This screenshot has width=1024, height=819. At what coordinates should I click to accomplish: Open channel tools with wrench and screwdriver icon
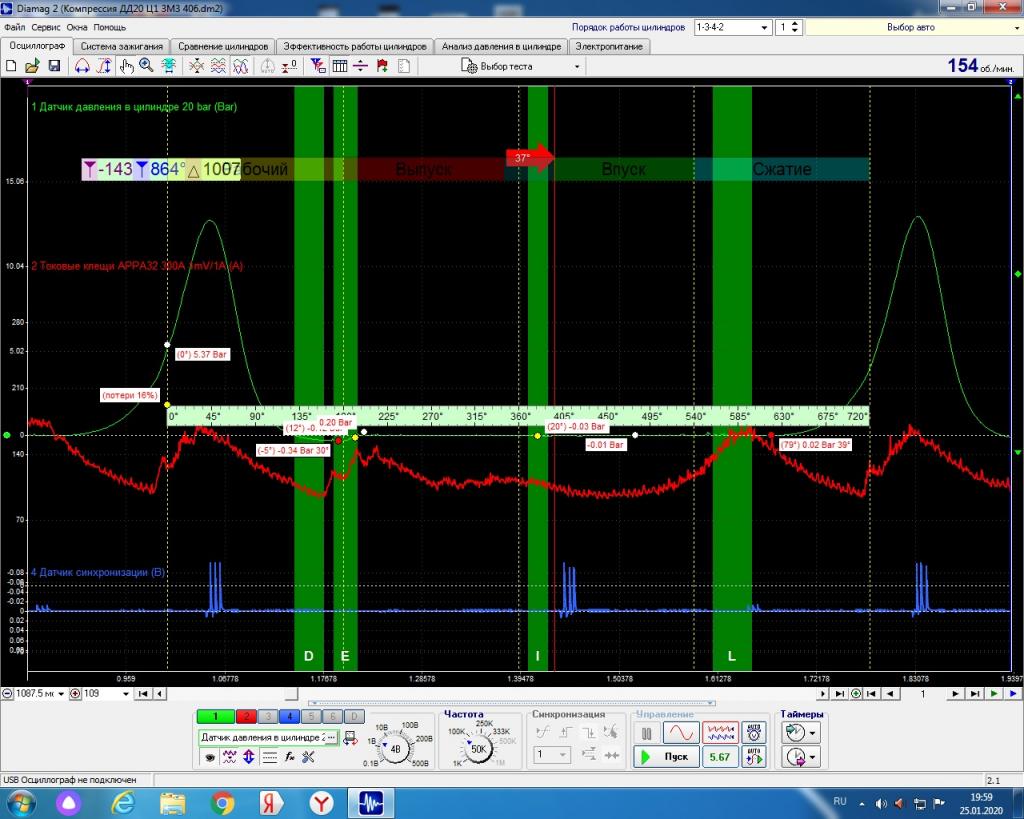point(308,757)
